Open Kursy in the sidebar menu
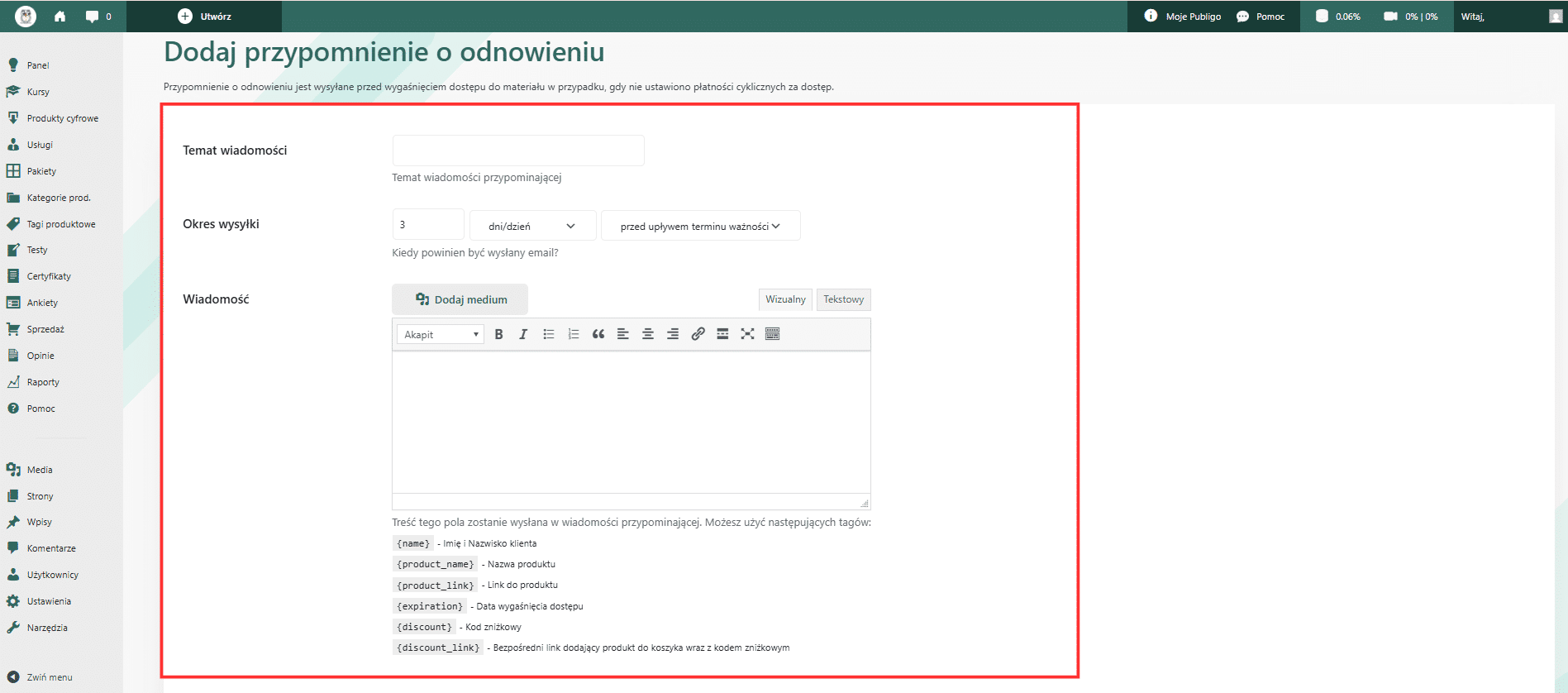The width and height of the screenshot is (1568, 693). (38, 92)
